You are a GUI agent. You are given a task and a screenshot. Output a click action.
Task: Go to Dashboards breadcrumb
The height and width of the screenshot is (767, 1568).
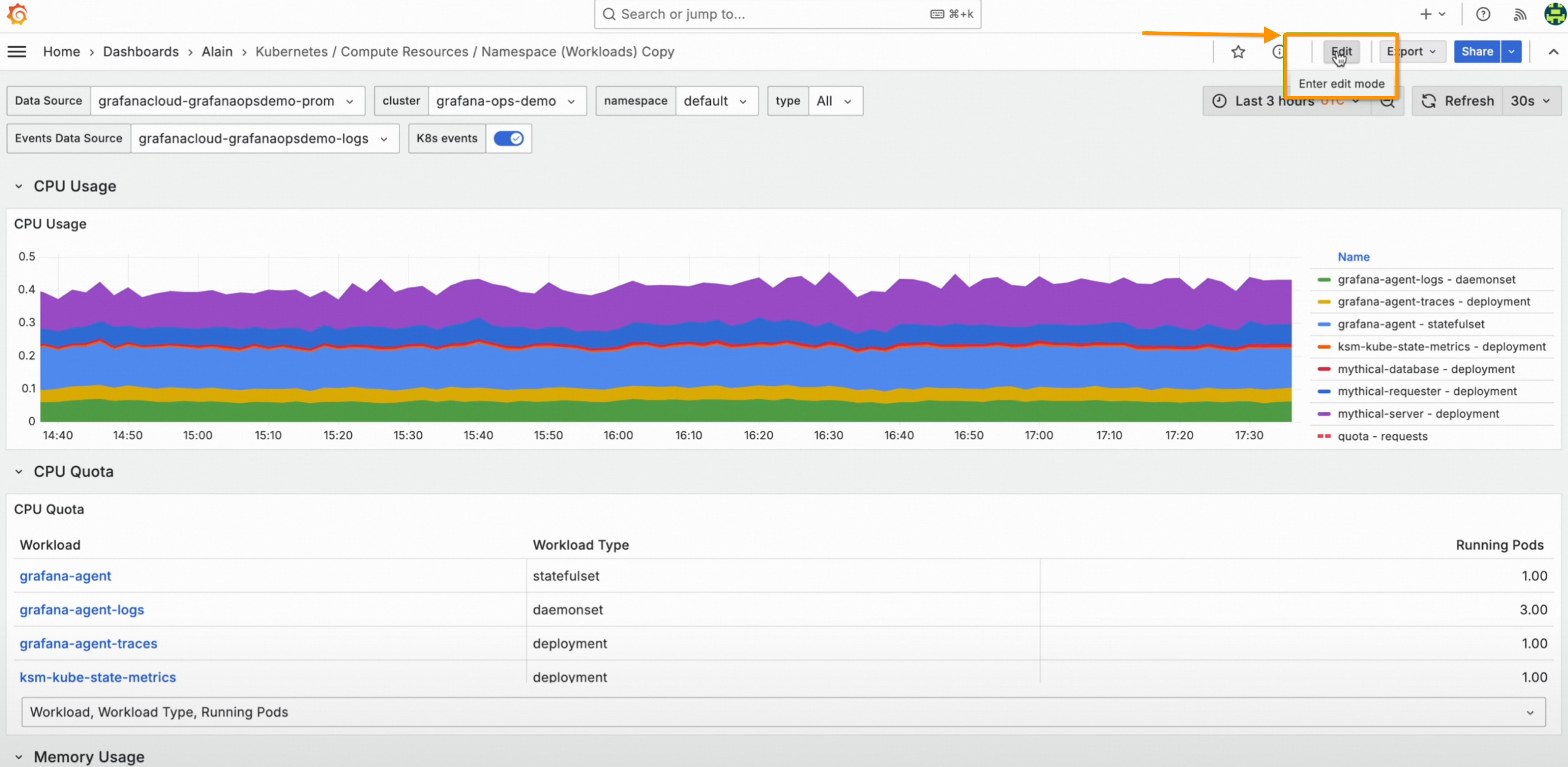click(x=141, y=52)
